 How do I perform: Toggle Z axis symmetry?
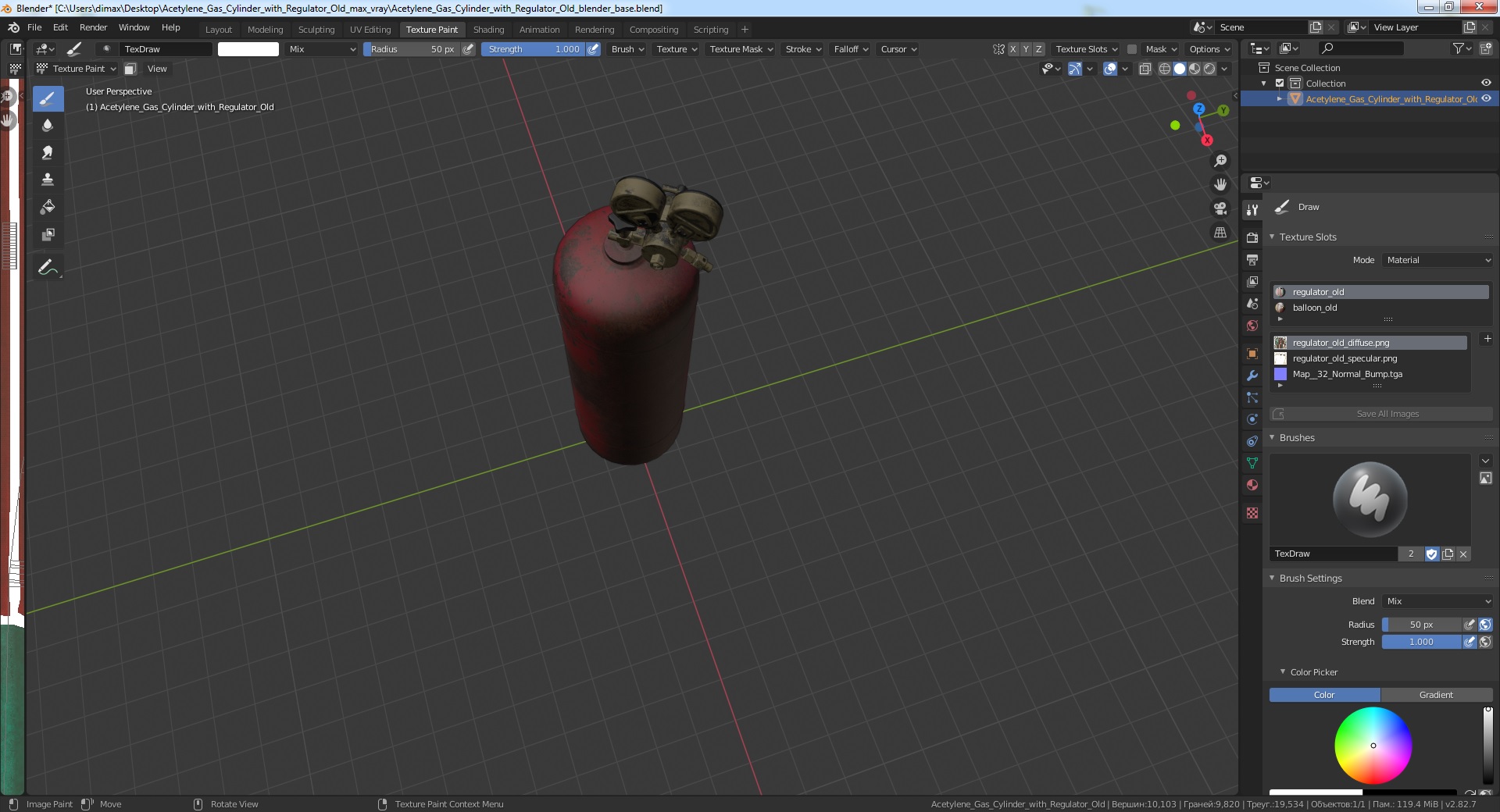[1038, 49]
